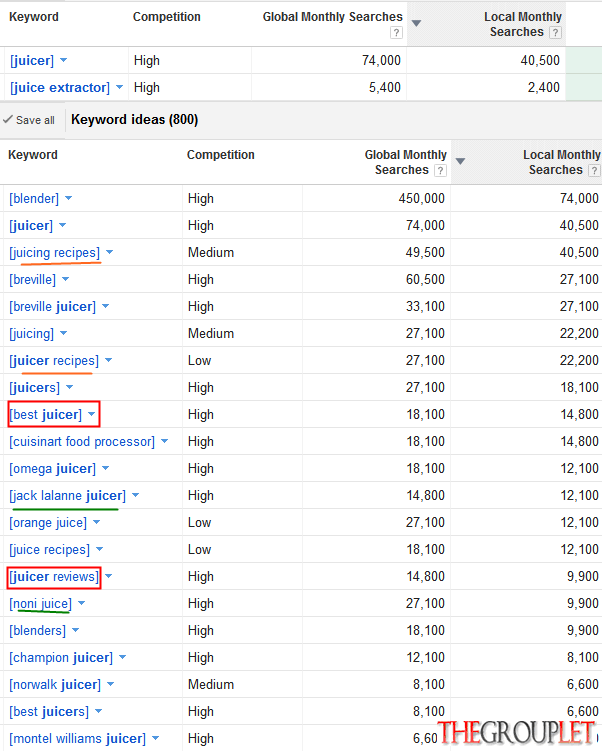The height and width of the screenshot is (751, 602).
Task: Open dropdown arrow beside [orange juice]
Action: tap(96, 522)
